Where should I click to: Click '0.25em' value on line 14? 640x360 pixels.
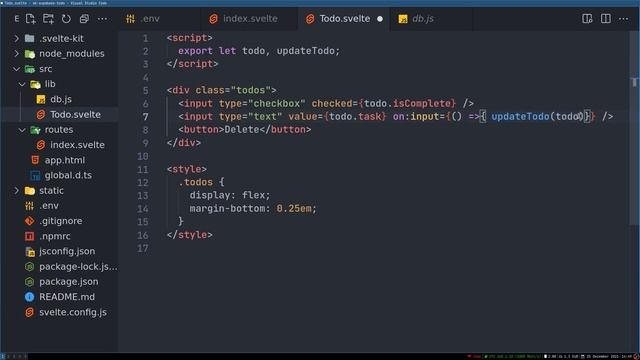coord(294,209)
